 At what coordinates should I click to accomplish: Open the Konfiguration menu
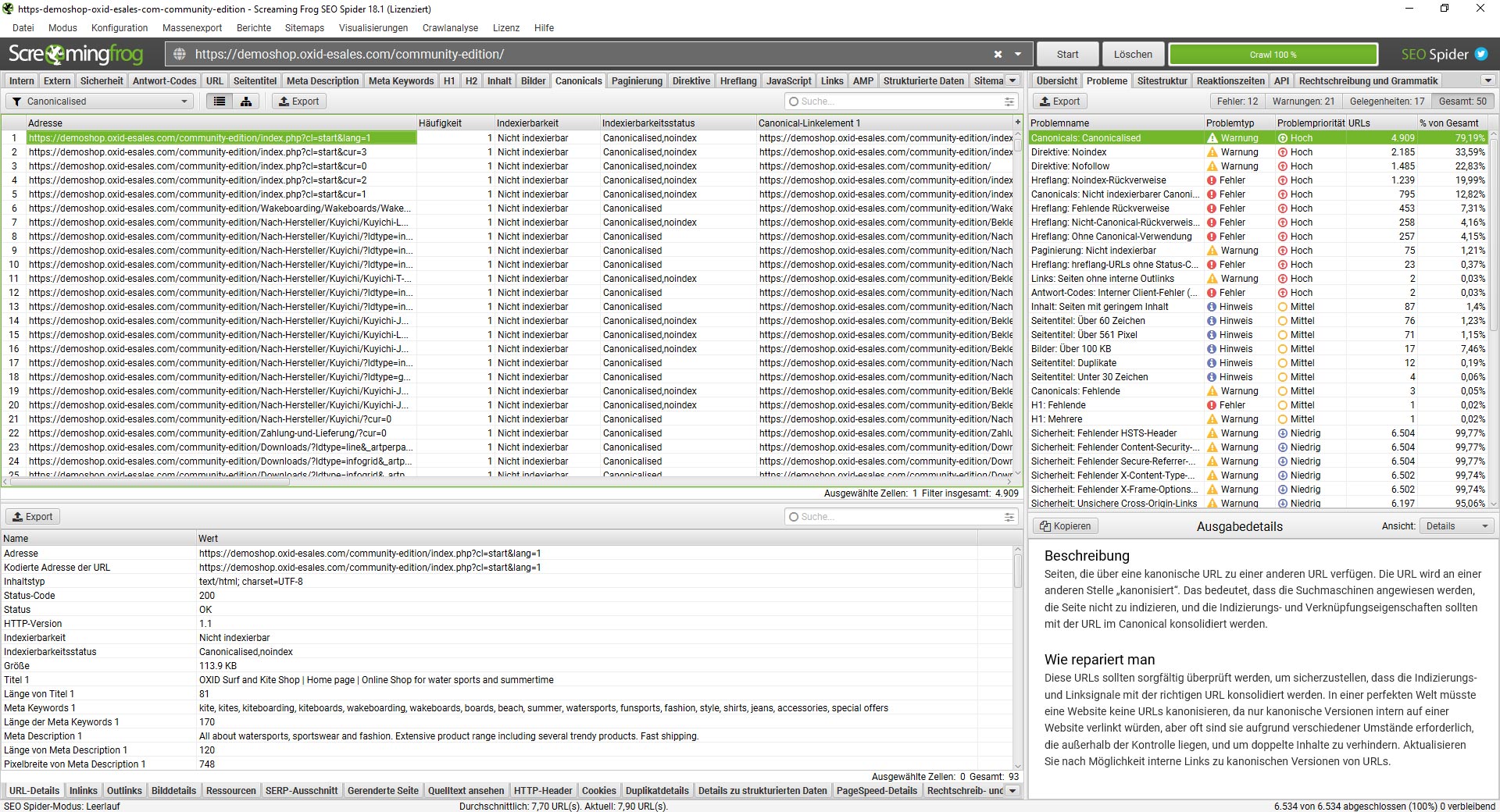120,28
